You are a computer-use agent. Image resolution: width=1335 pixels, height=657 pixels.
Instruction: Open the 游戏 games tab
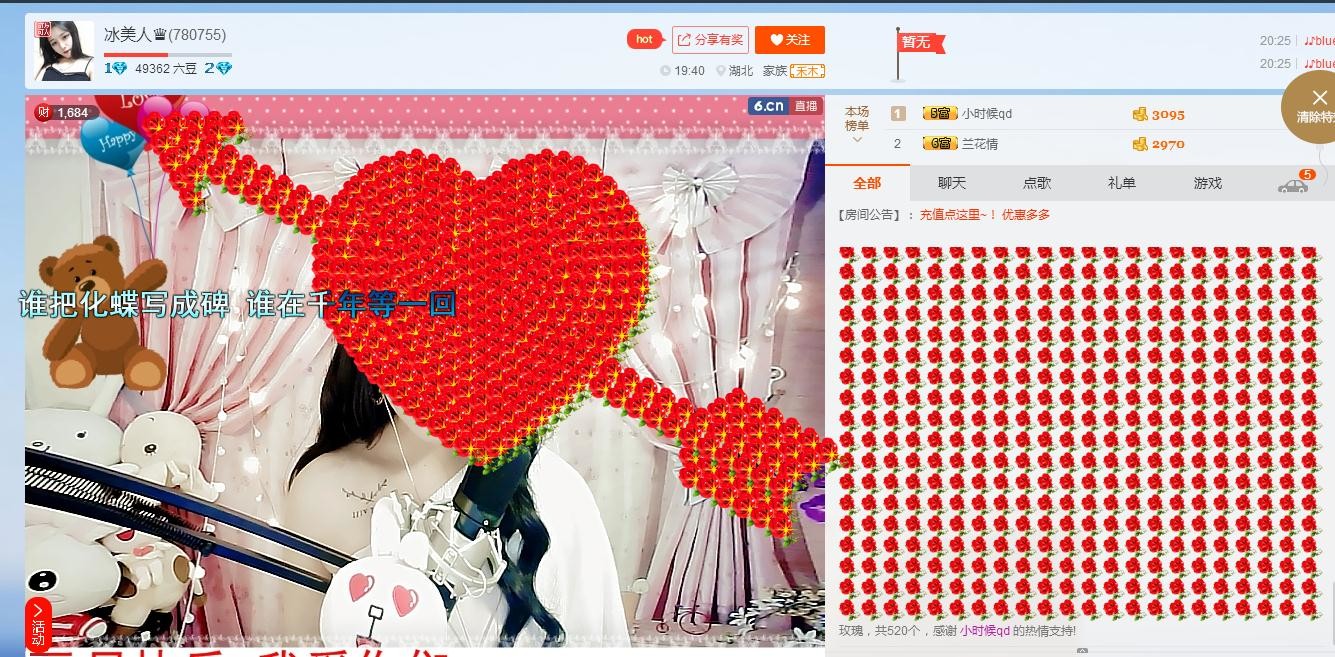tap(1207, 183)
